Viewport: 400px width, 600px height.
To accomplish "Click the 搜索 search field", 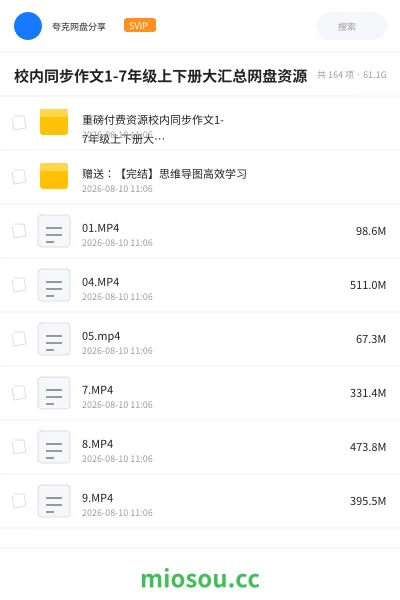I will [352, 26].
